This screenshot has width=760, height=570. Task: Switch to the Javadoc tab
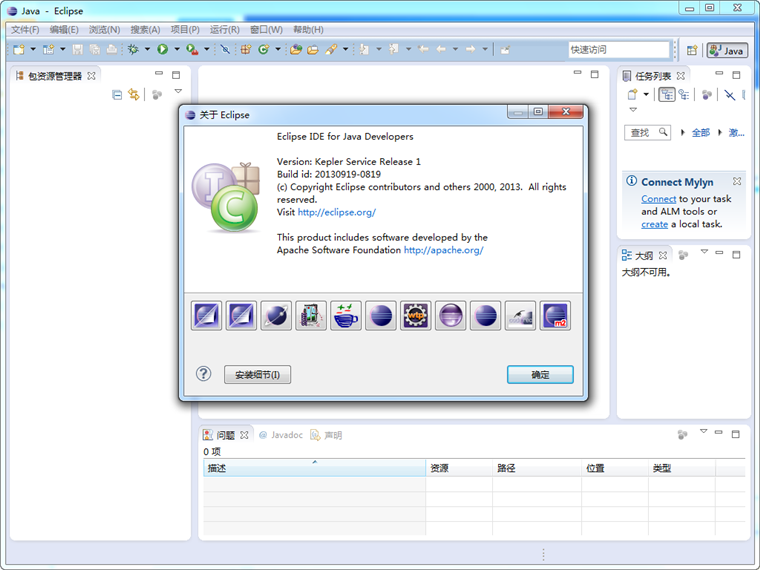281,435
